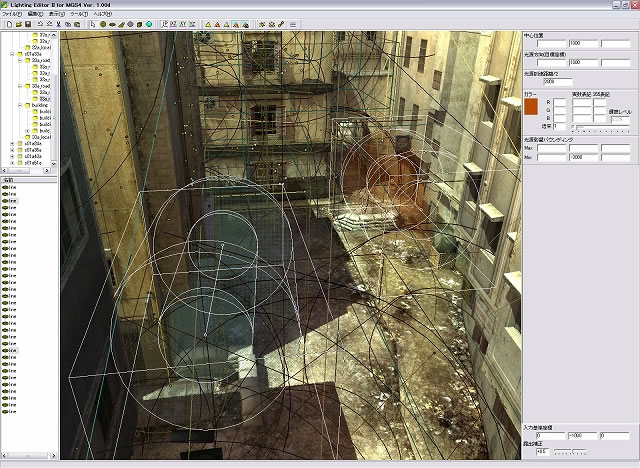Viewport: 640px width, 468px height.
Task: Select the arrow pointer selection tool
Action: [91, 23]
